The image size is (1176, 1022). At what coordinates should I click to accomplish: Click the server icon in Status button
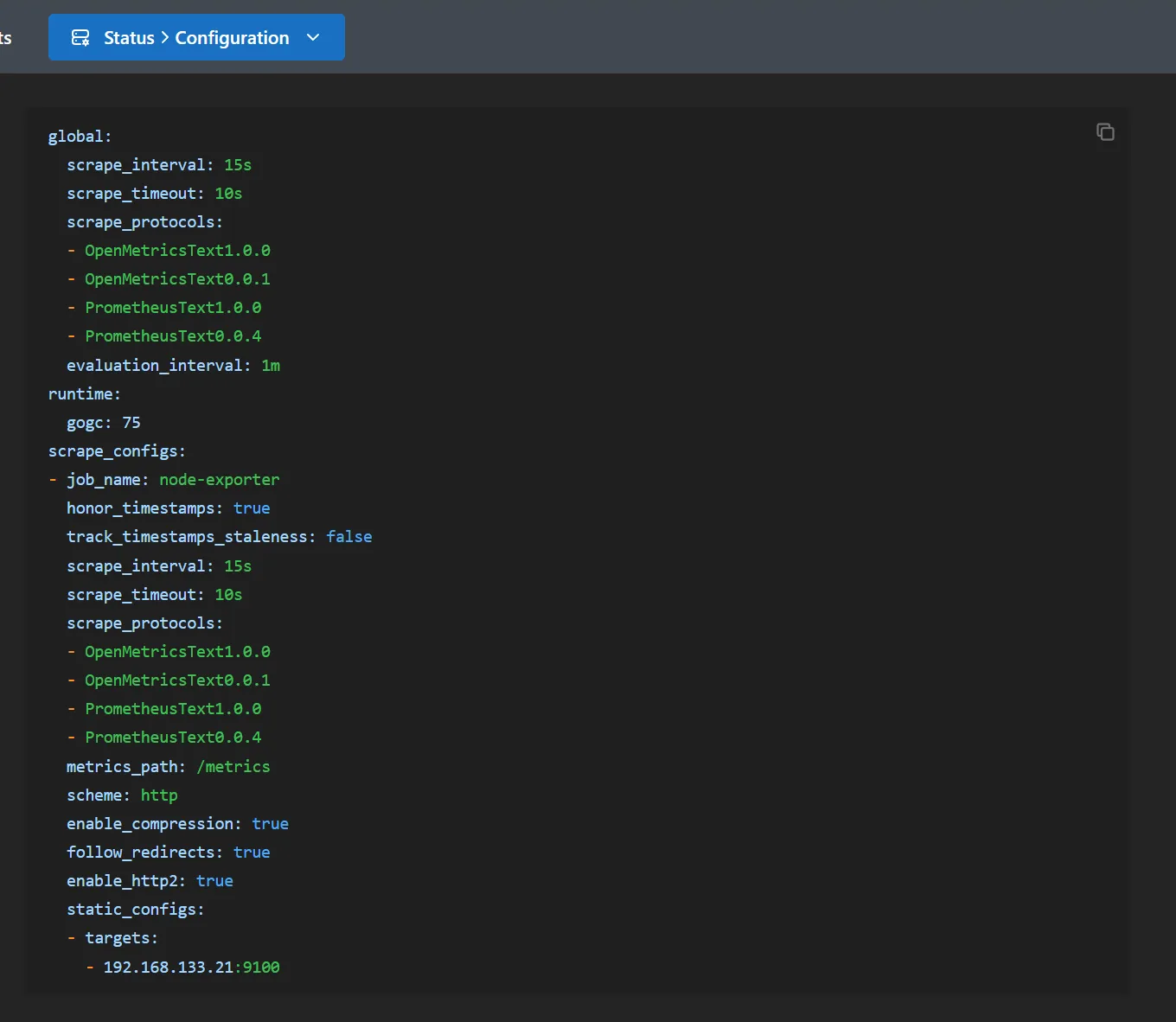(x=80, y=38)
